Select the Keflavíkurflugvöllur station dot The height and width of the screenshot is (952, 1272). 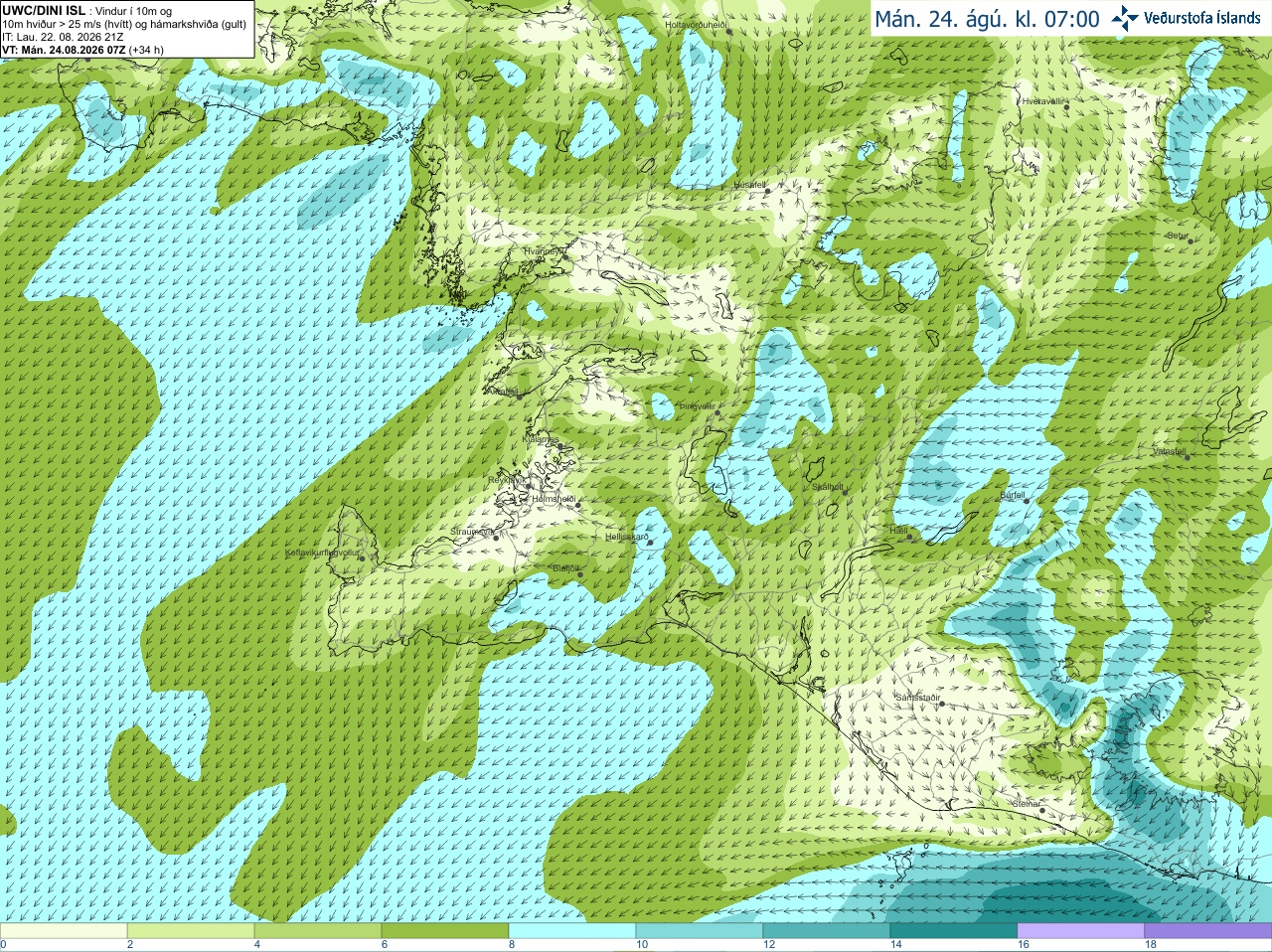pyautogui.click(x=363, y=557)
